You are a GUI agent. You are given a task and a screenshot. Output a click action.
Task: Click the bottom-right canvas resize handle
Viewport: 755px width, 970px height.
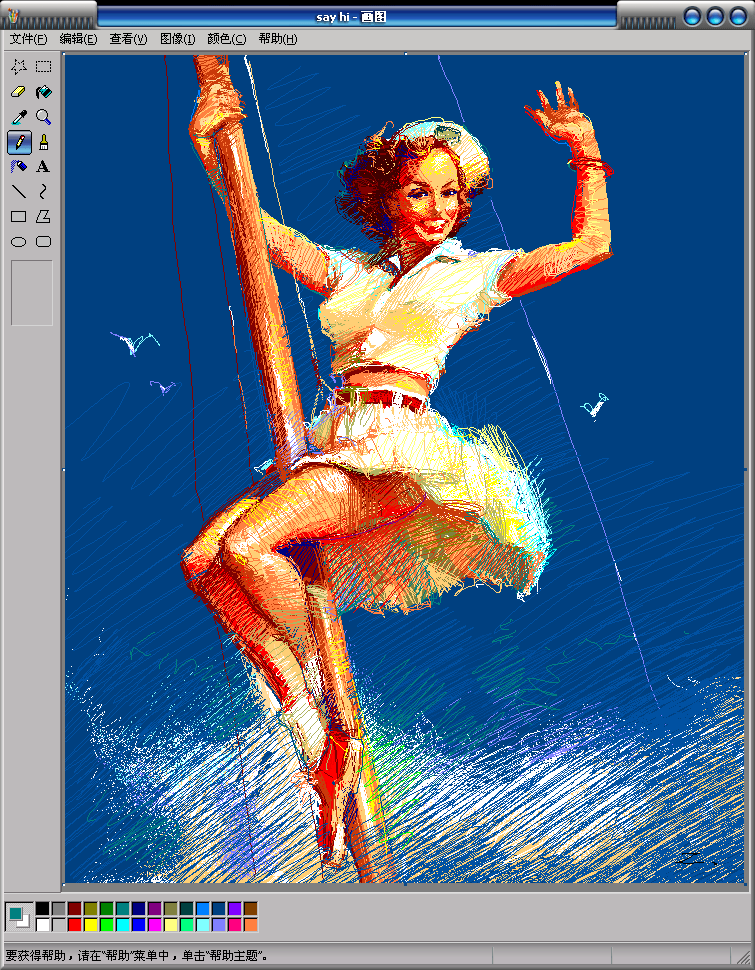tap(745, 885)
